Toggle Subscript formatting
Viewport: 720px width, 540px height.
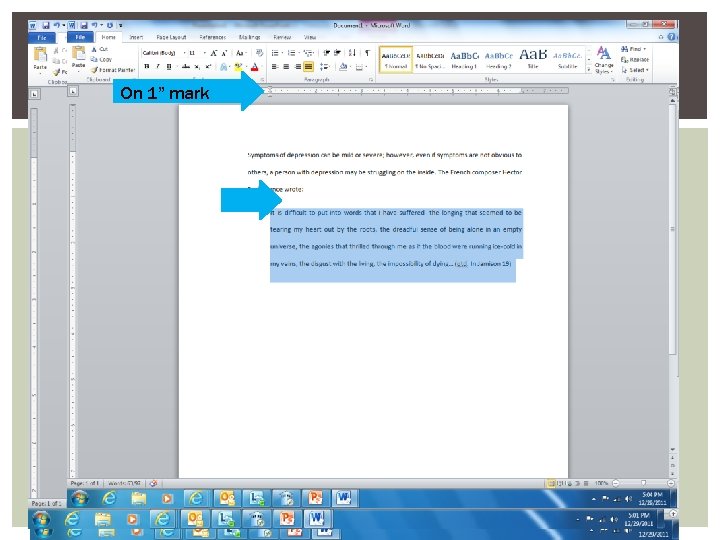197,67
